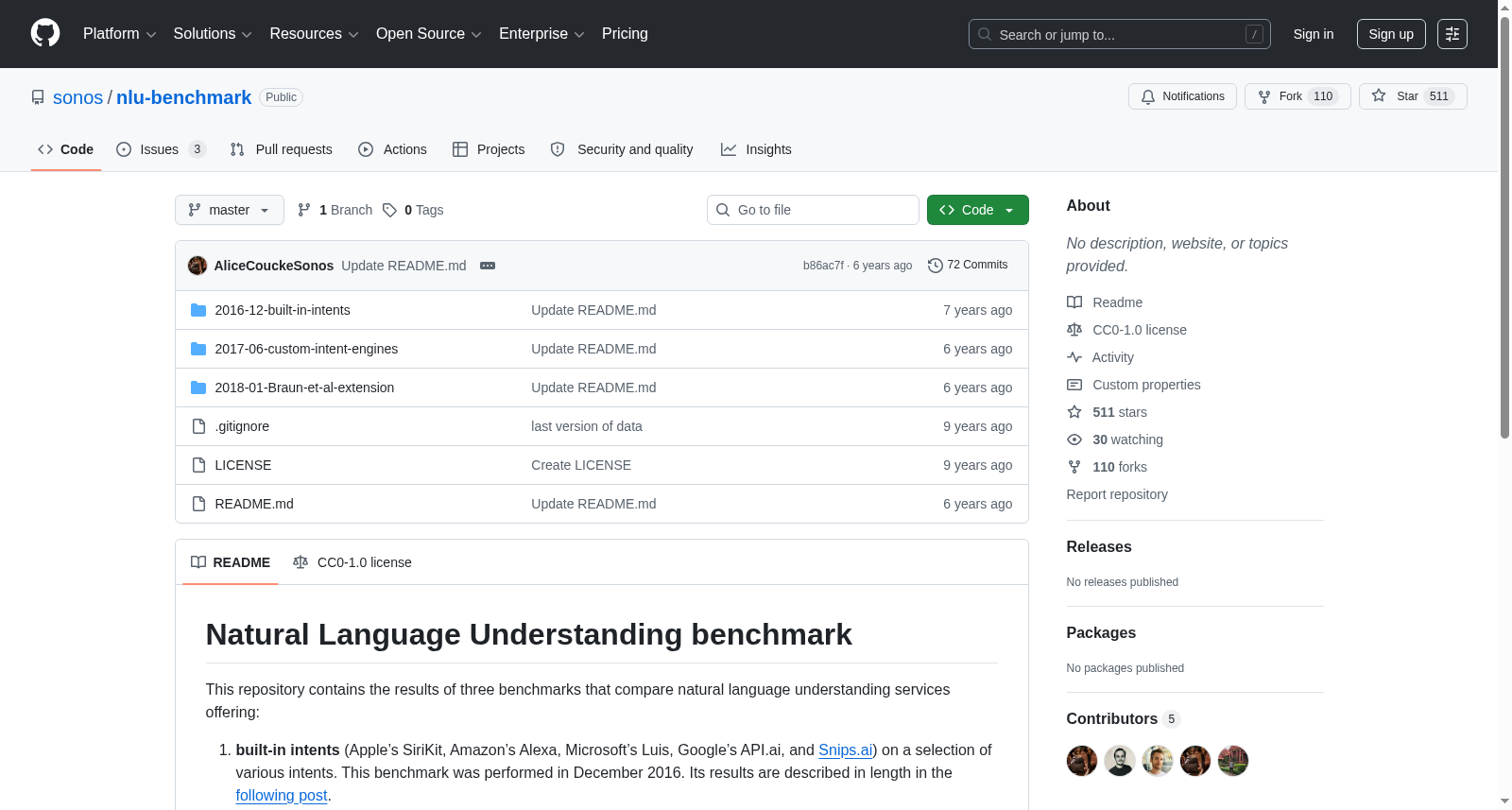This screenshot has width=1512, height=810.
Task: Click the search magnifier icon in header
Action: point(985,34)
